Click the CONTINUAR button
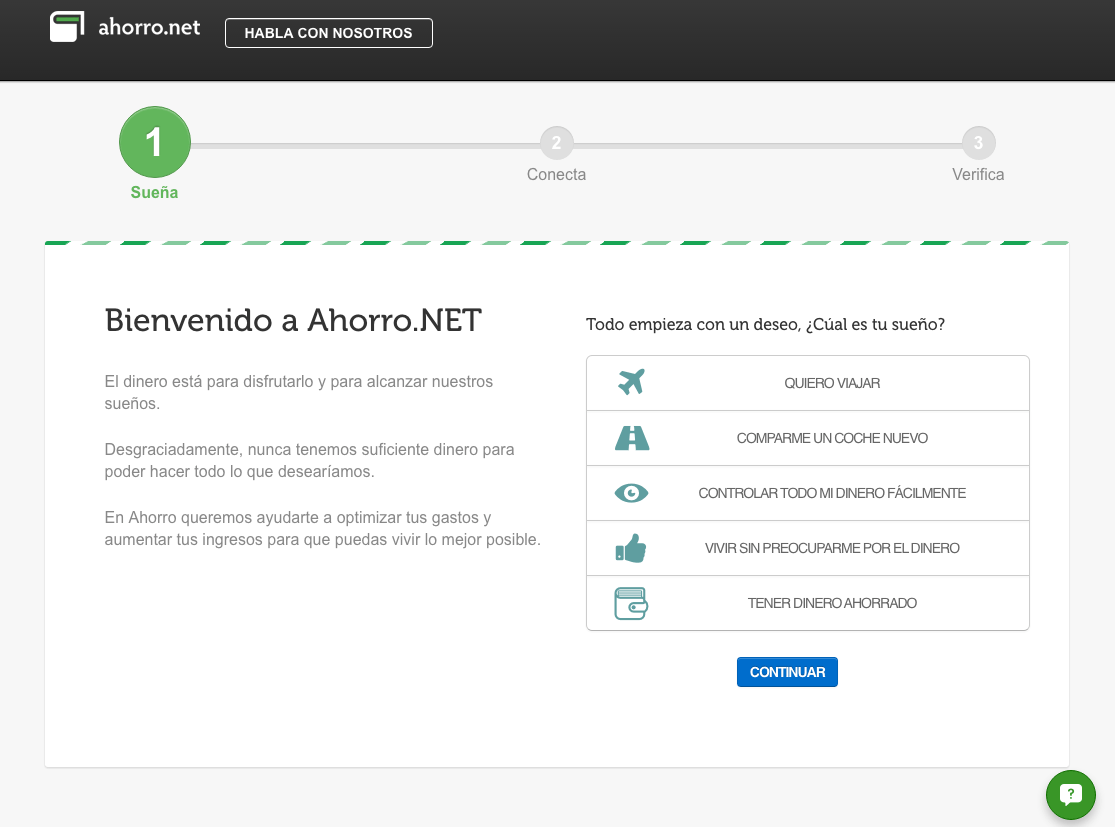 click(x=787, y=672)
